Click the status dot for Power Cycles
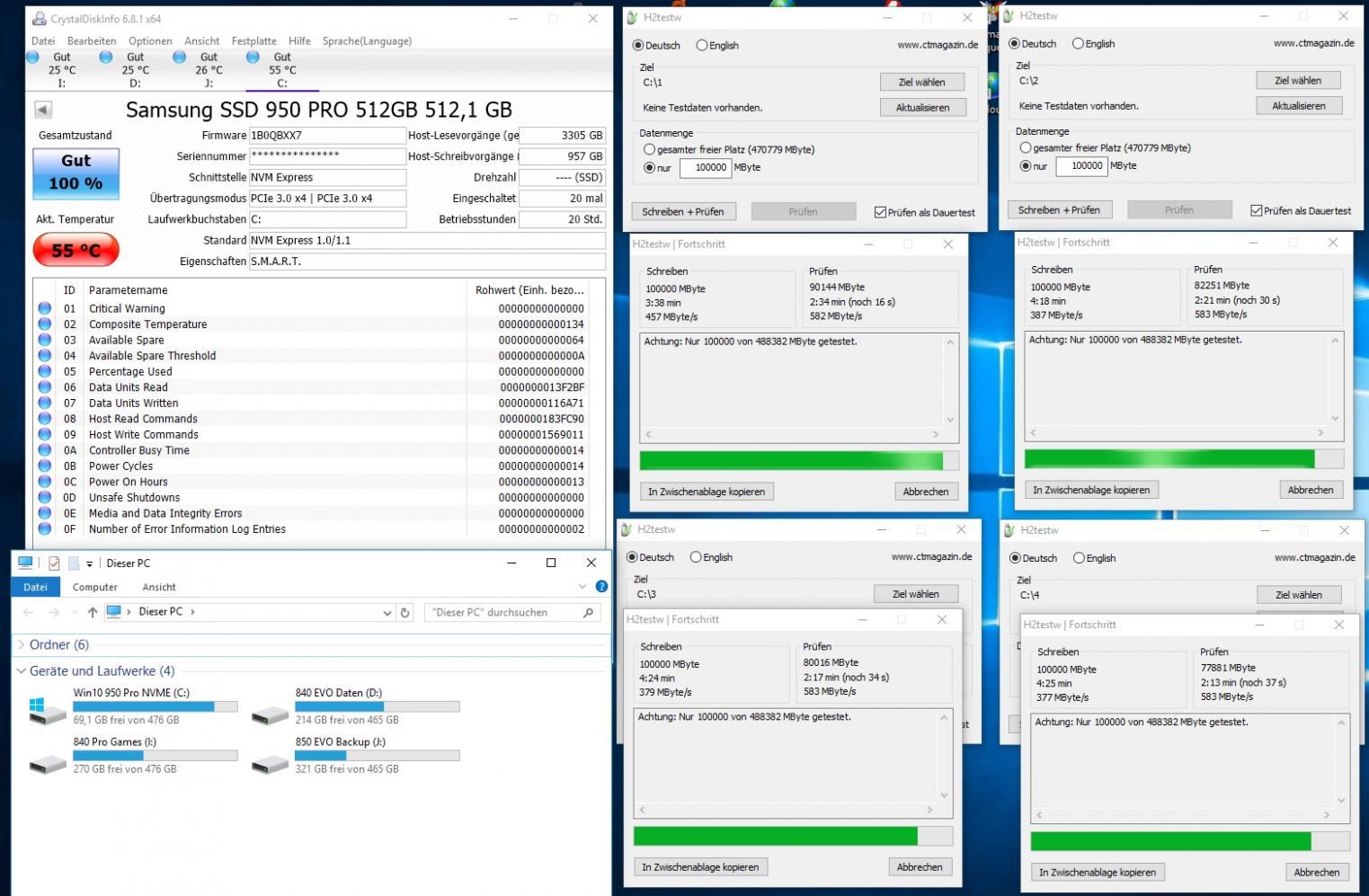 point(45,466)
